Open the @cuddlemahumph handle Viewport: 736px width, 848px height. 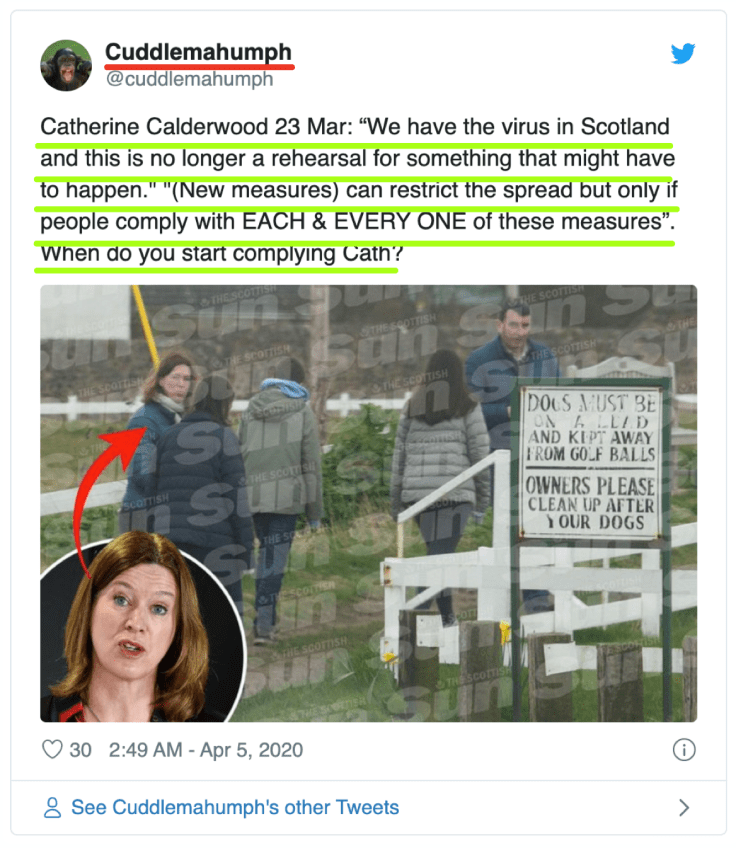pos(190,79)
